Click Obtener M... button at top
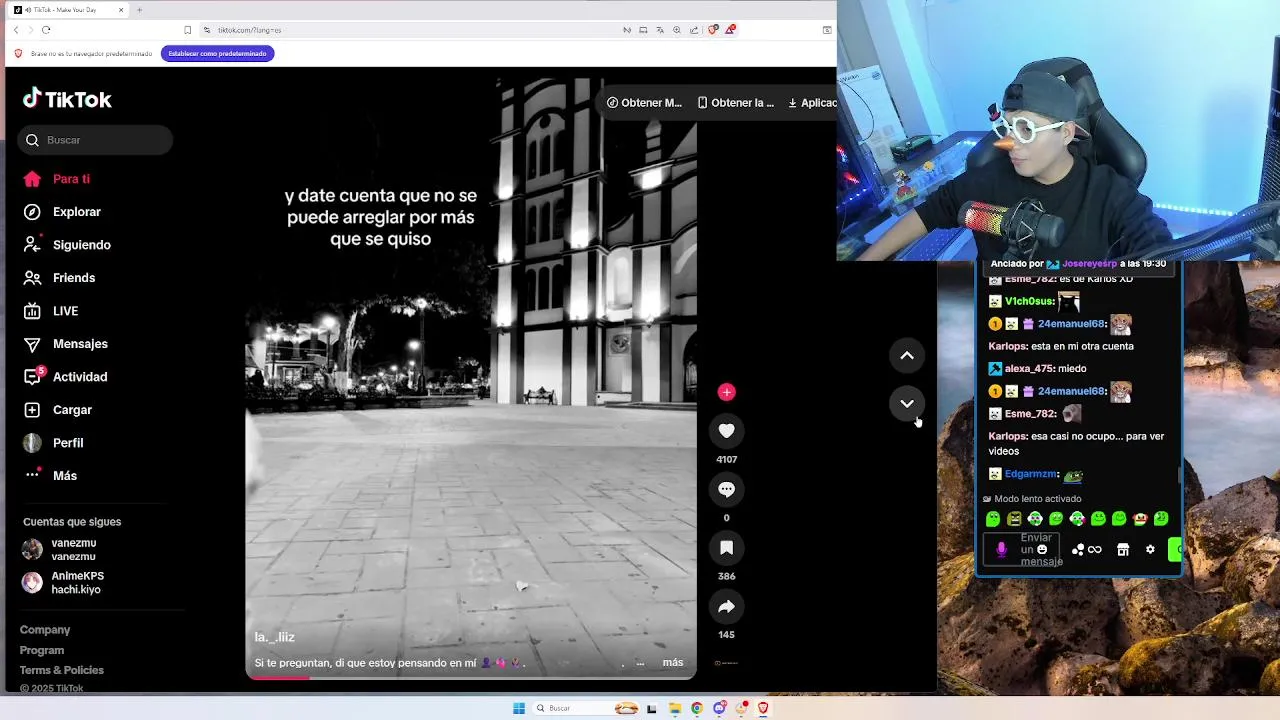 coord(644,103)
